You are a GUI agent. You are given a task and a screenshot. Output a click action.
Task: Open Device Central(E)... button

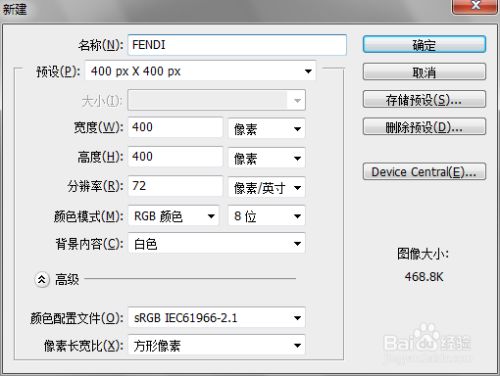tap(424, 172)
